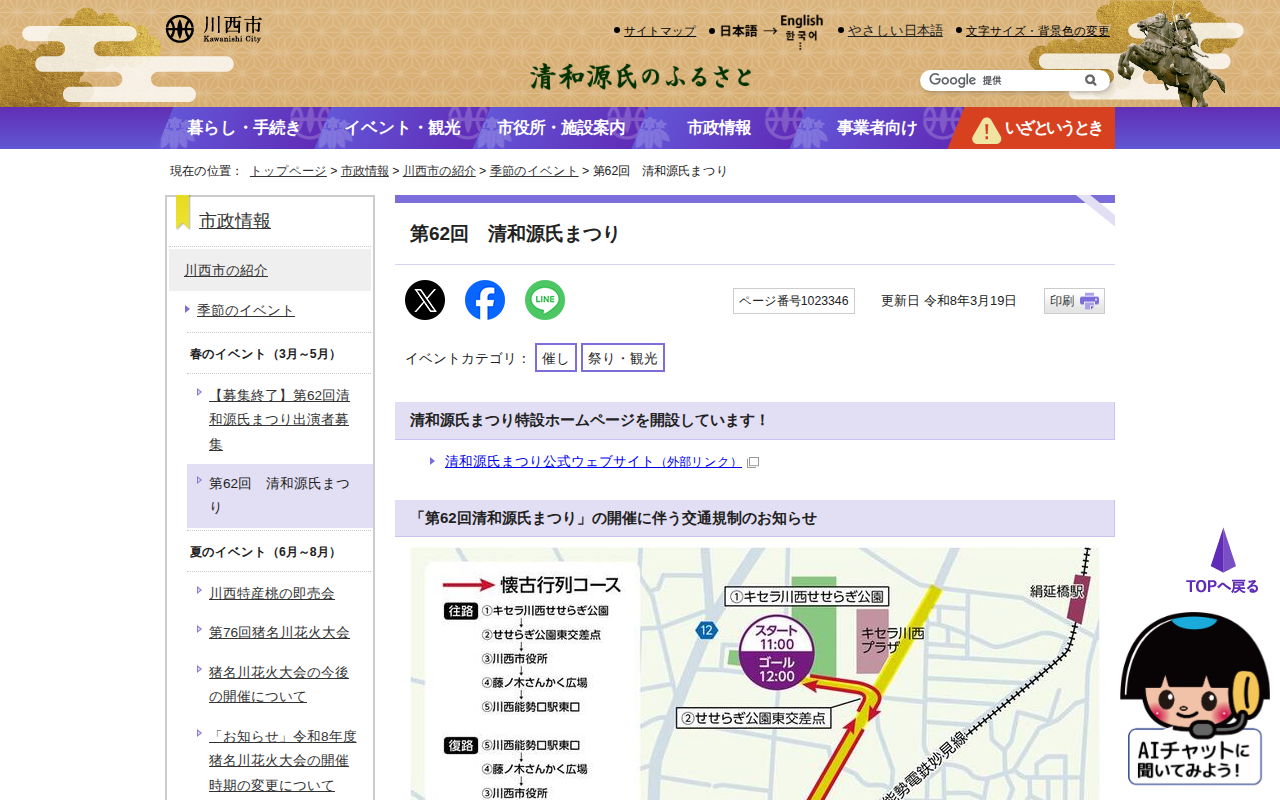Switch language to English
The height and width of the screenshot is (800, 1280).
801,21
